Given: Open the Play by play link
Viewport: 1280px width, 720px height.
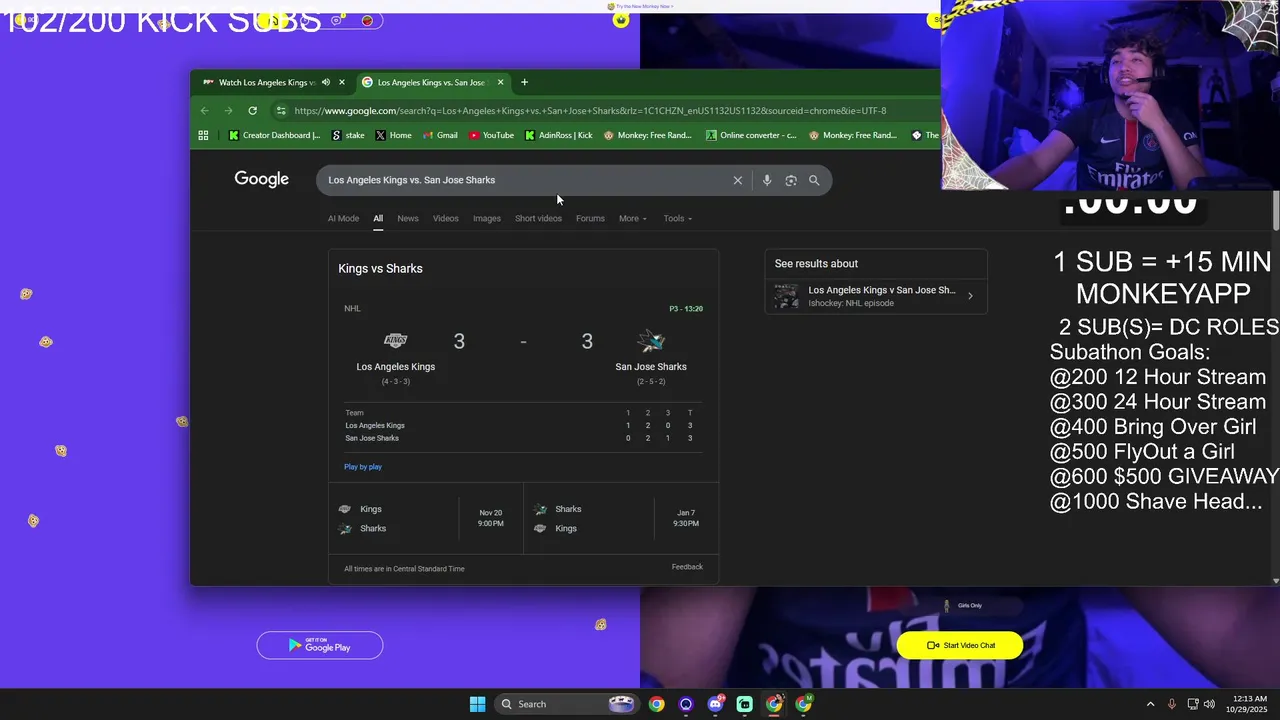Looking at the screenshot, I should (363, 467).
